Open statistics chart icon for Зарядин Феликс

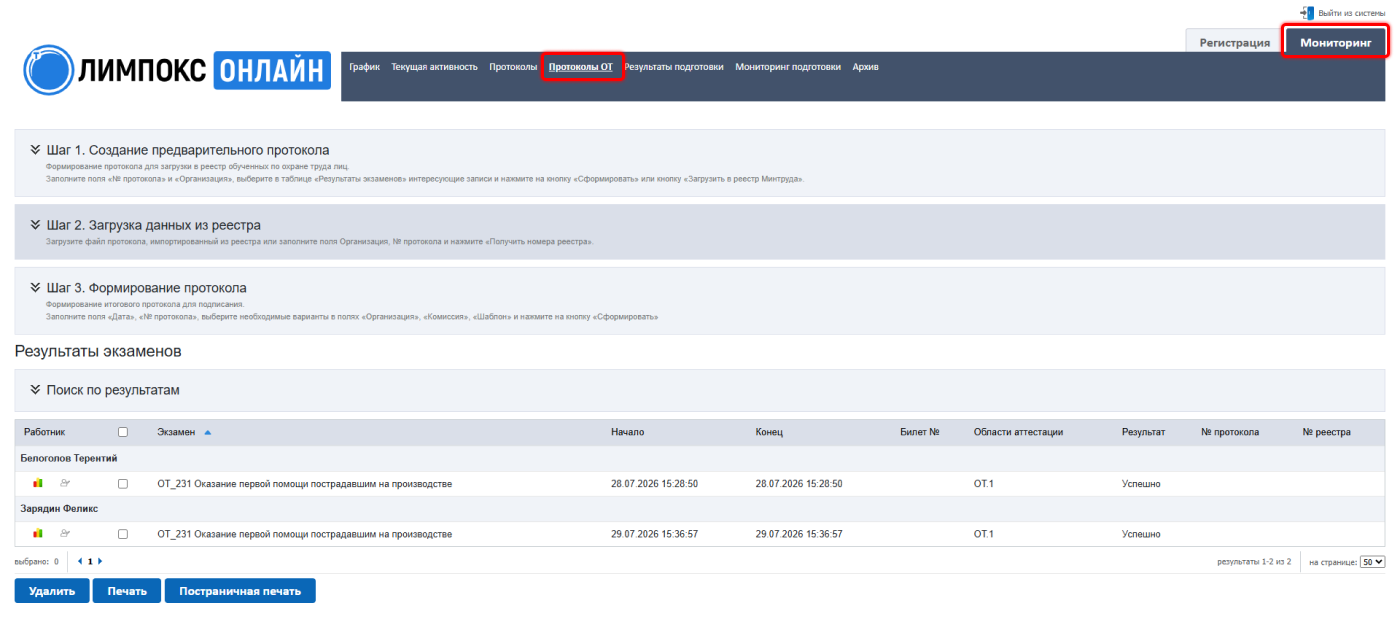[x=38, y=534]
